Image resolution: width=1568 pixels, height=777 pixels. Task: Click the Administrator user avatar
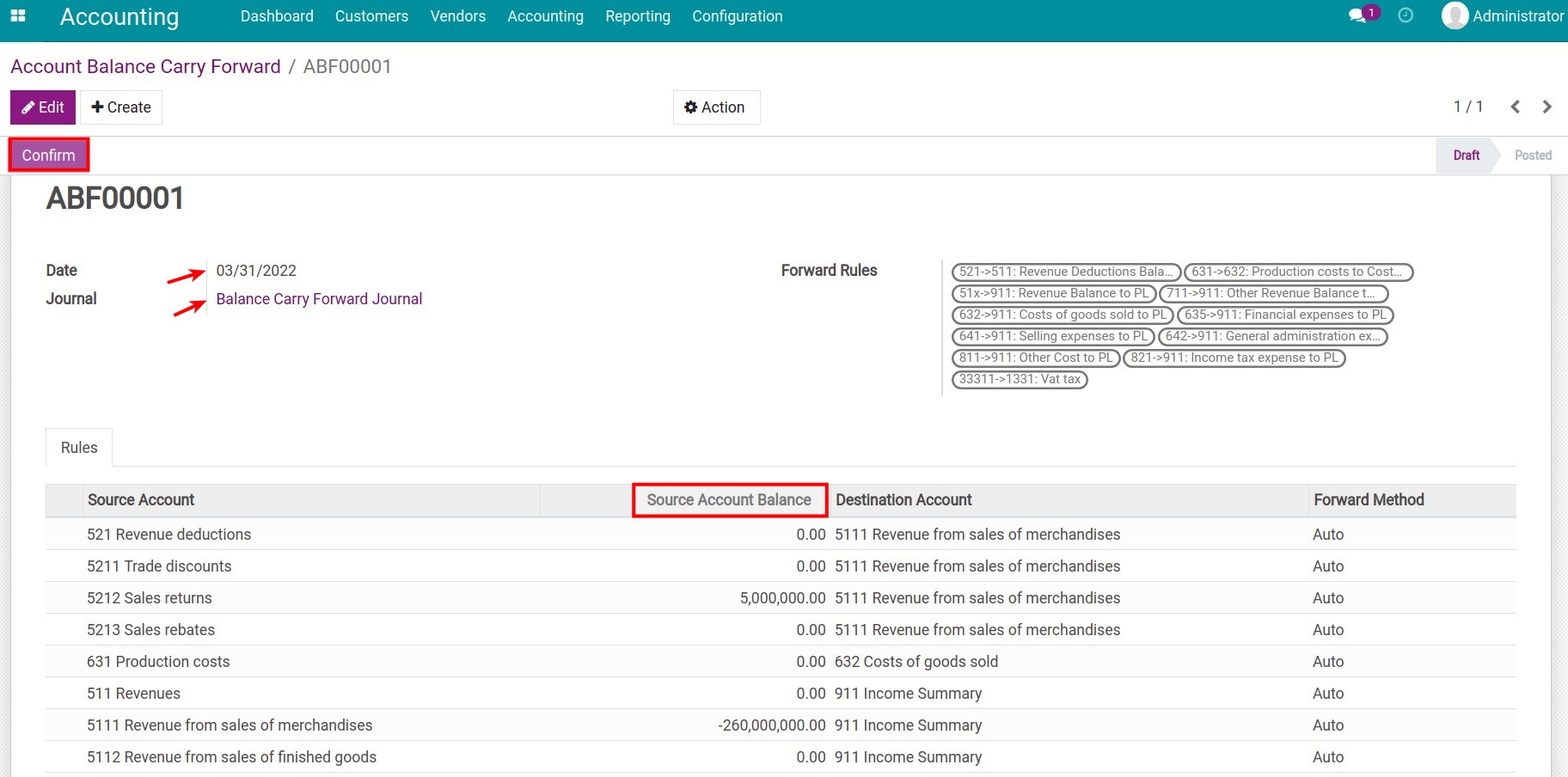click(x=1455, y=15)
